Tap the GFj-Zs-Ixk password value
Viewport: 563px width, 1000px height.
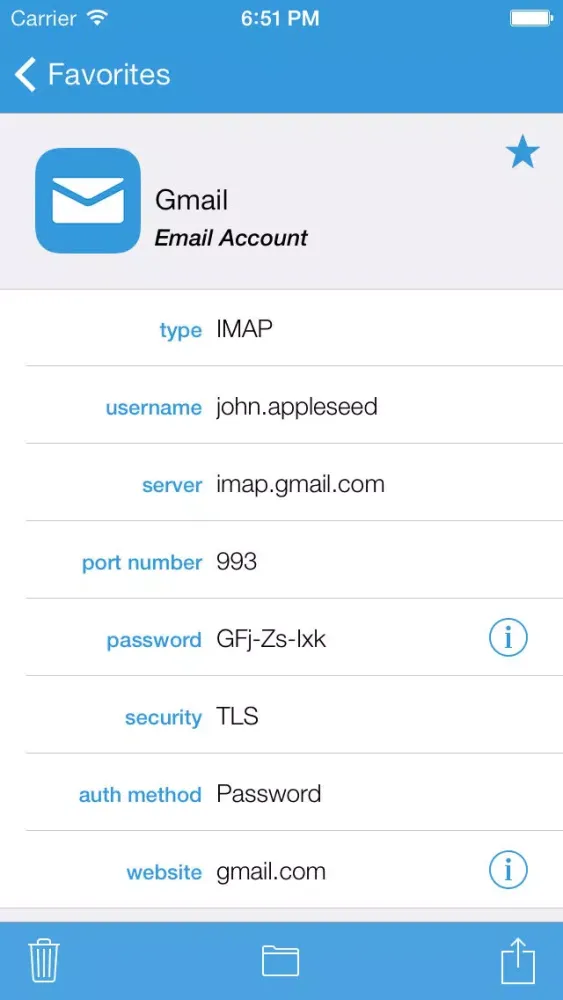[271, 640]
